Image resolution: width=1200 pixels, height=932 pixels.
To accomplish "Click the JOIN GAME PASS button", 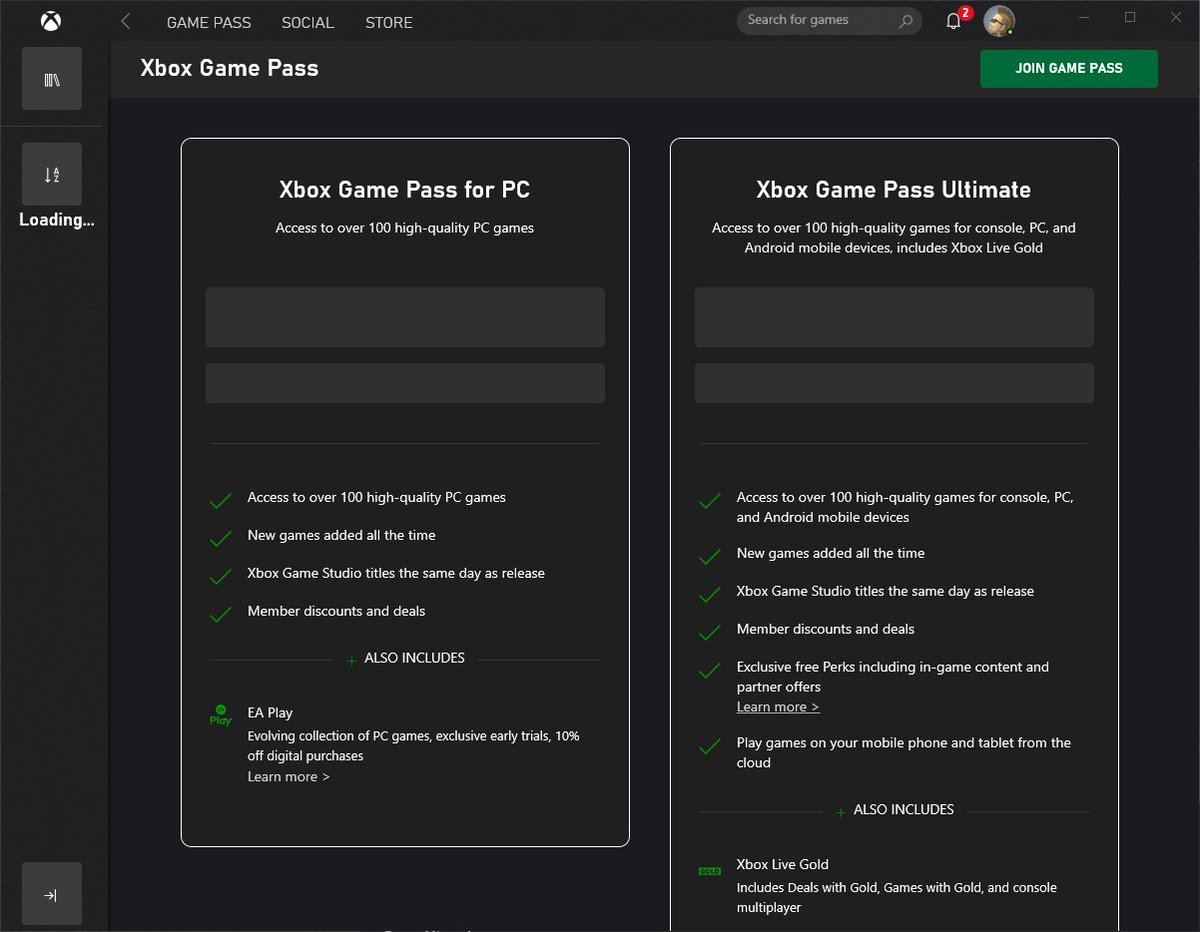I will [1069, 68].
